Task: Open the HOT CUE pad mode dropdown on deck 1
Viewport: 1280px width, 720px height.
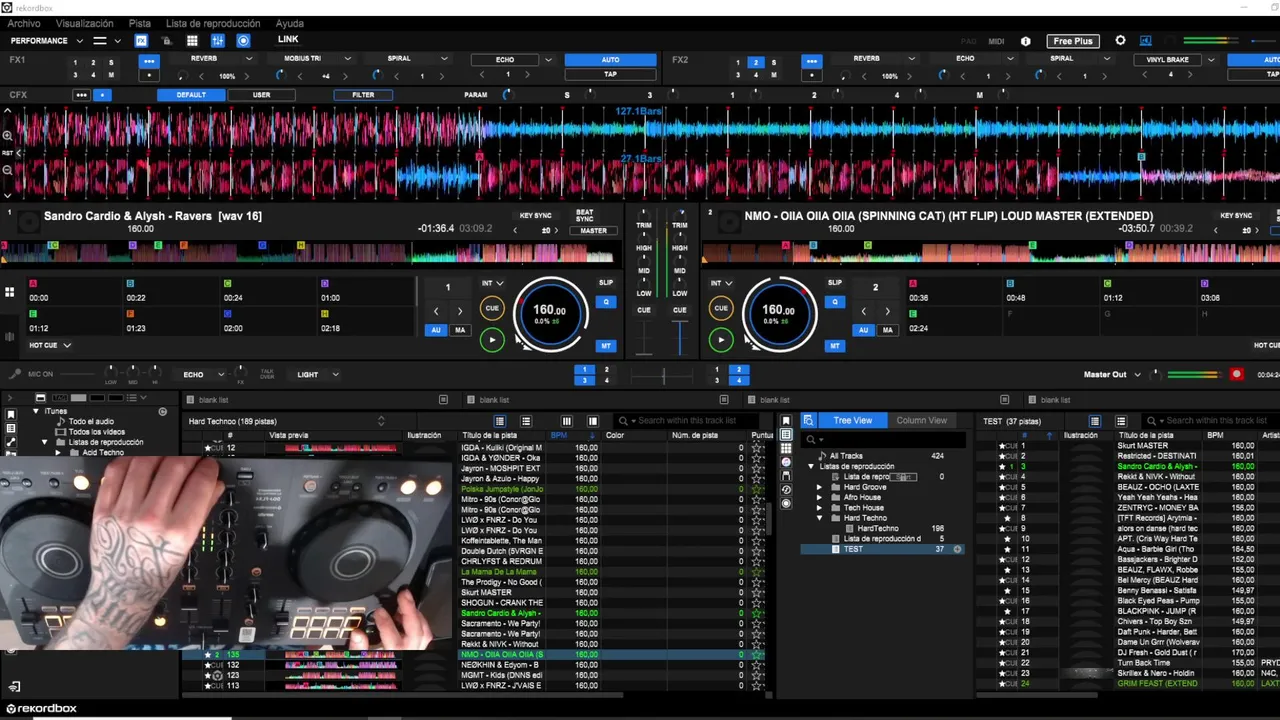Action: click(x=50, y=345)
